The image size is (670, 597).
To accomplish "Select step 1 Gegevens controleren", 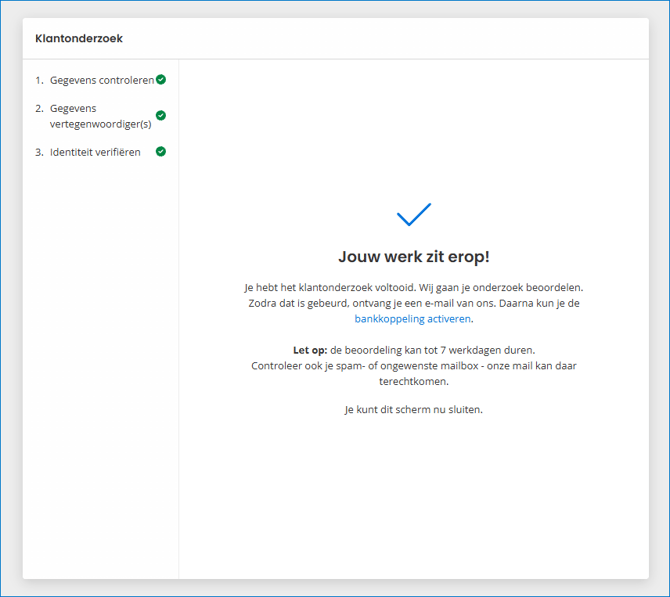I will pos(102,80).
